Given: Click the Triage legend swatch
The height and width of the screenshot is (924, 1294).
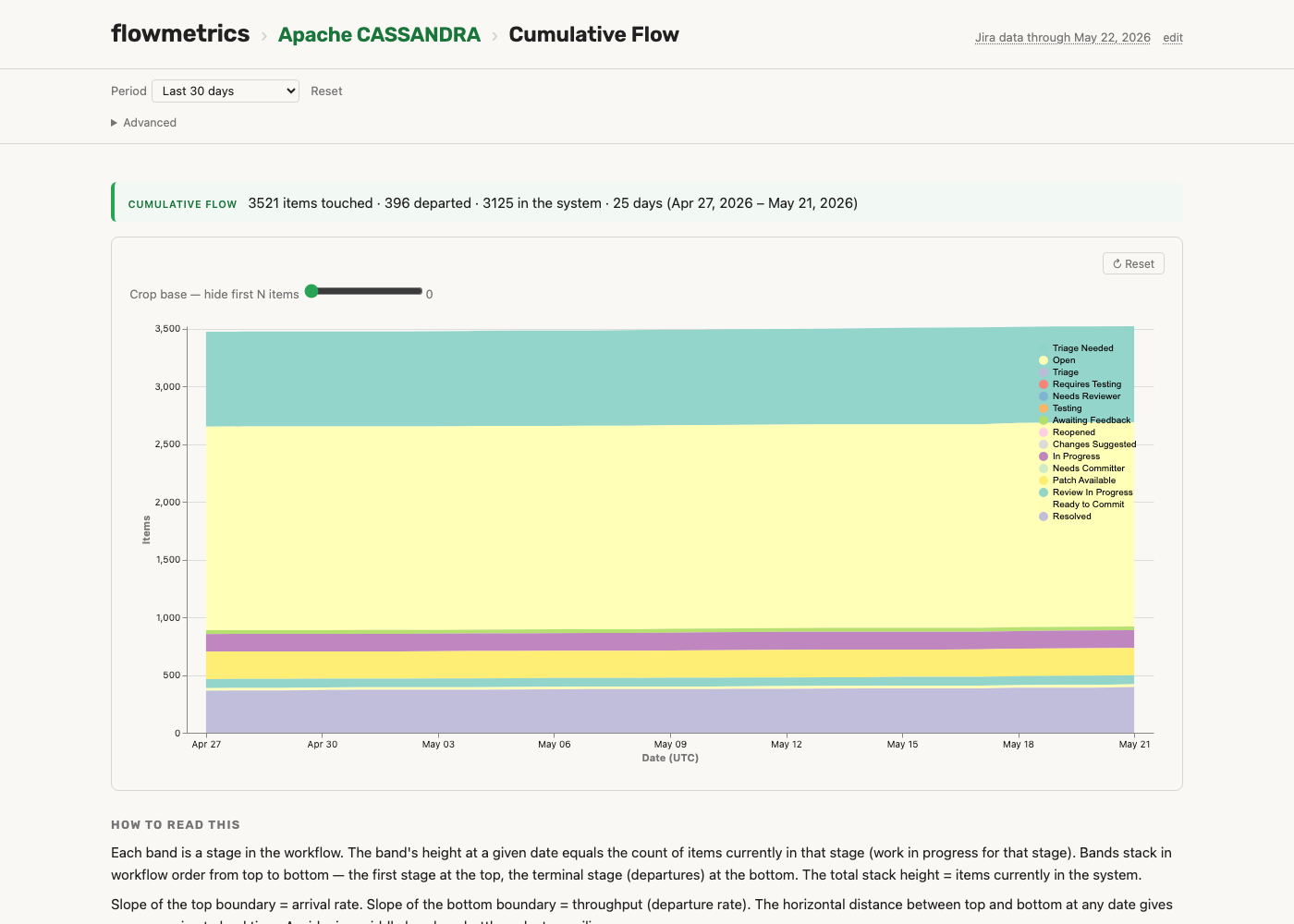Looking at the screenshot, I should click(x=1044, y=372).
